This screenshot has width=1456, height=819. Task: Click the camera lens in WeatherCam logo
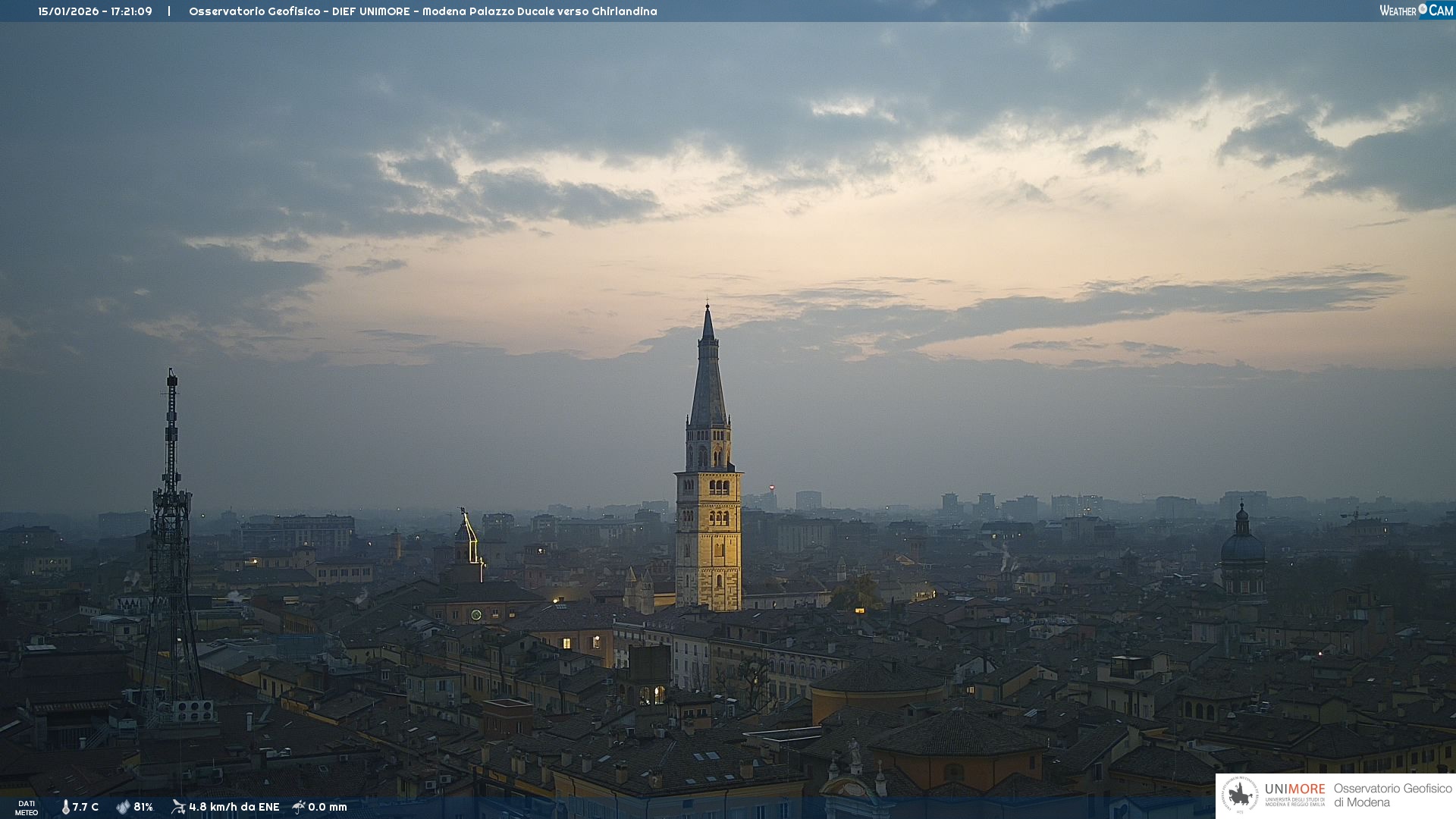tap(1423, 10)
